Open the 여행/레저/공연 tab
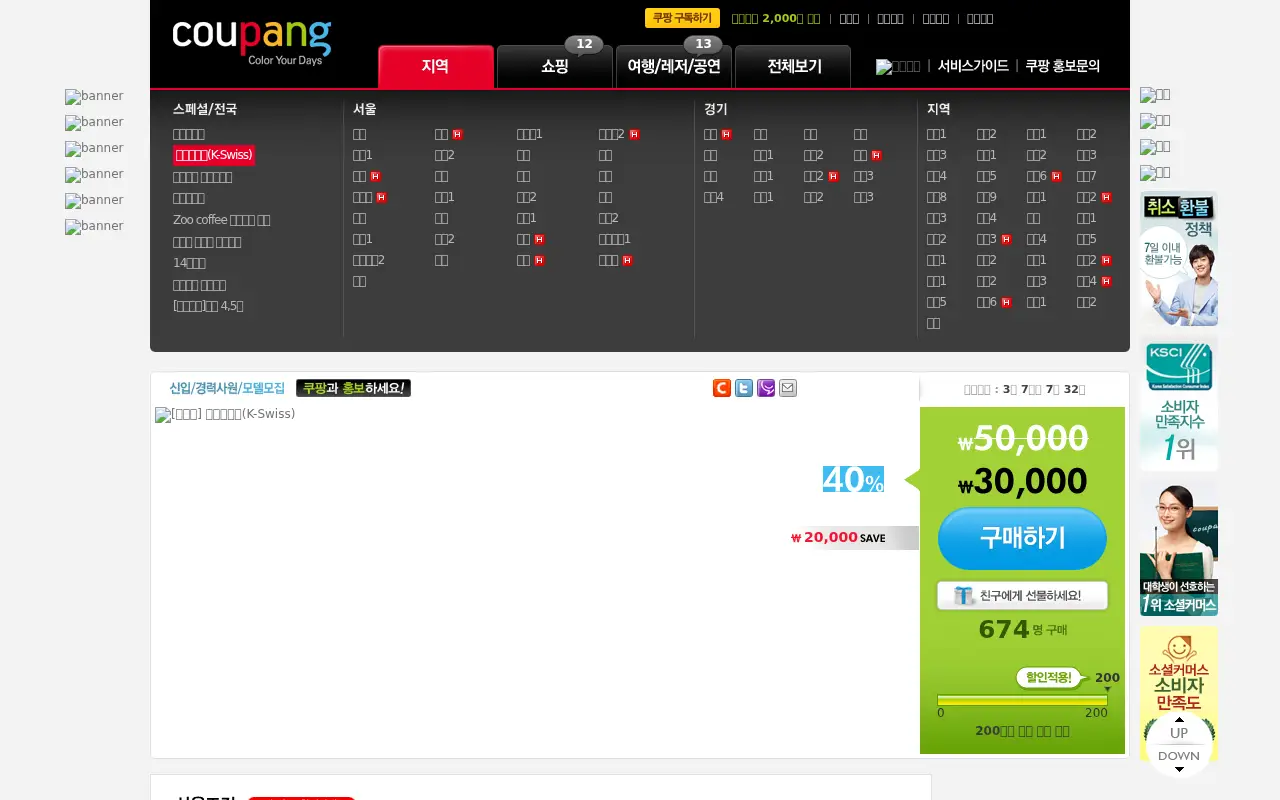 coord(674,67)
